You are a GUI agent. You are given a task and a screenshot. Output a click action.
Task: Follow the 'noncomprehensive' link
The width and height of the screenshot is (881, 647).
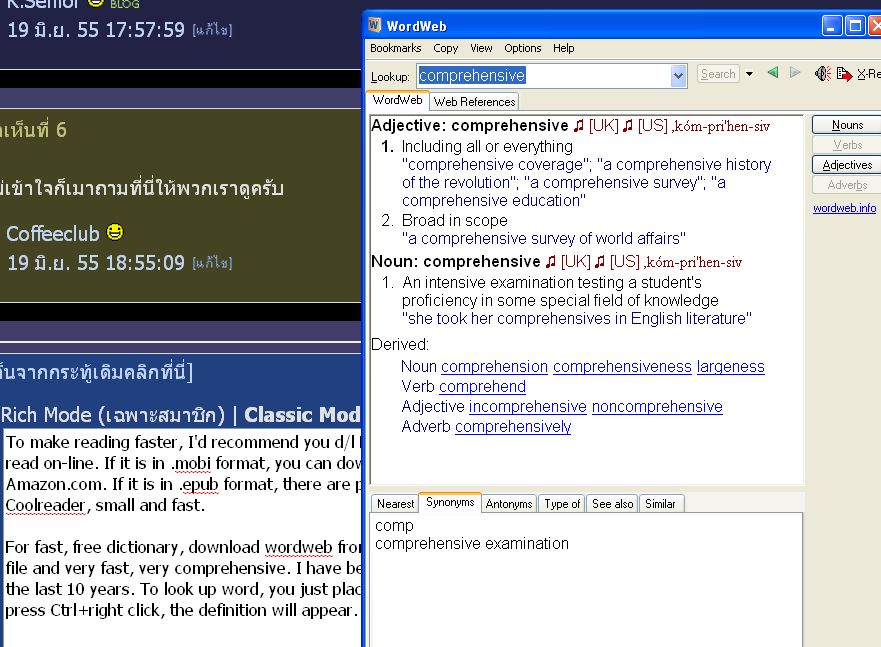click(x=657, y=406)
